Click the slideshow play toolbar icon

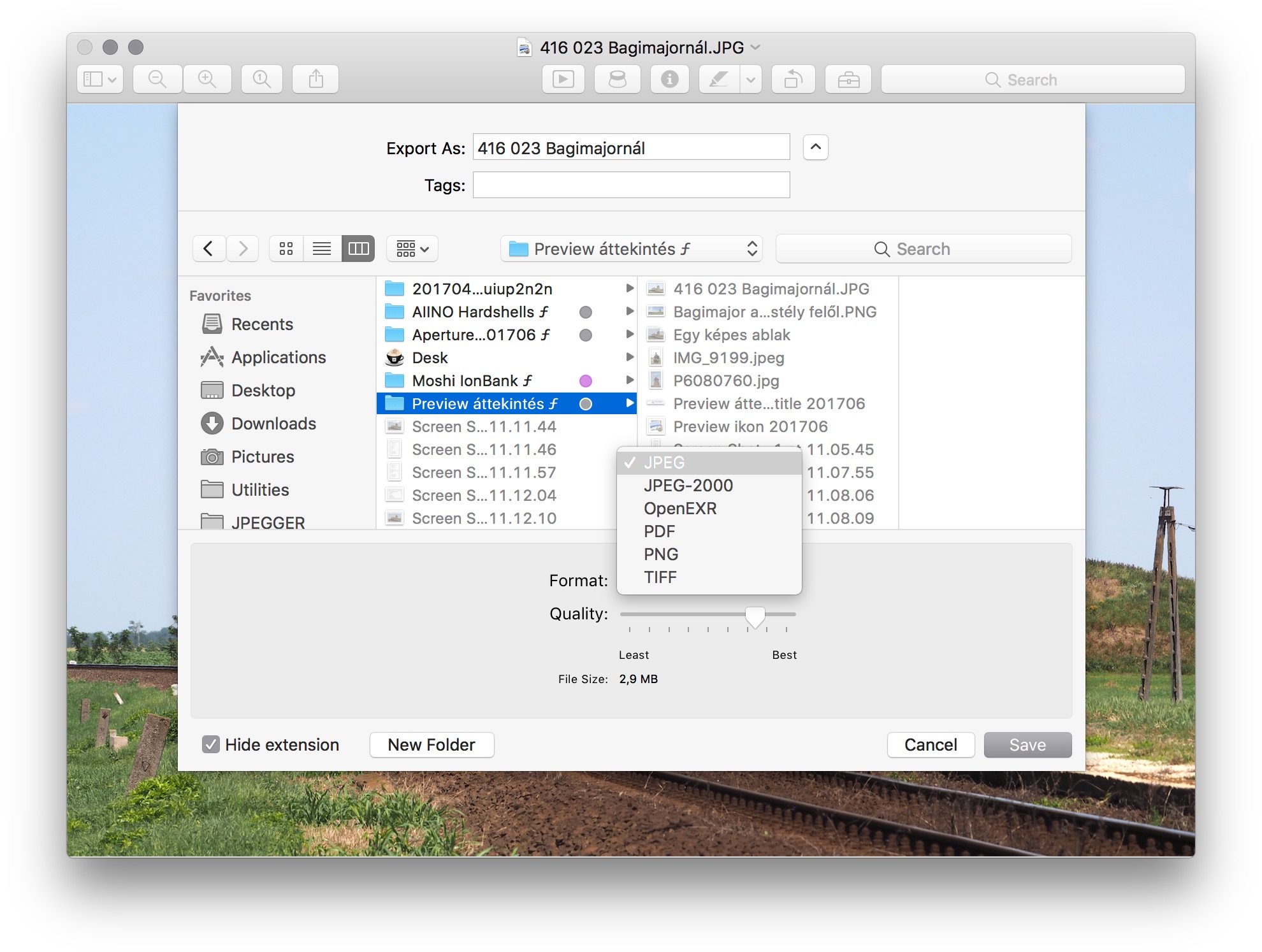563,79
